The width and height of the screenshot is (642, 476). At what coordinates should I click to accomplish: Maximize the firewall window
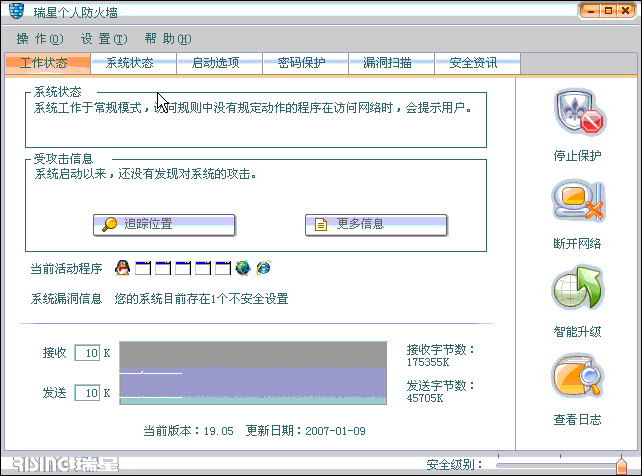(608, 11)
